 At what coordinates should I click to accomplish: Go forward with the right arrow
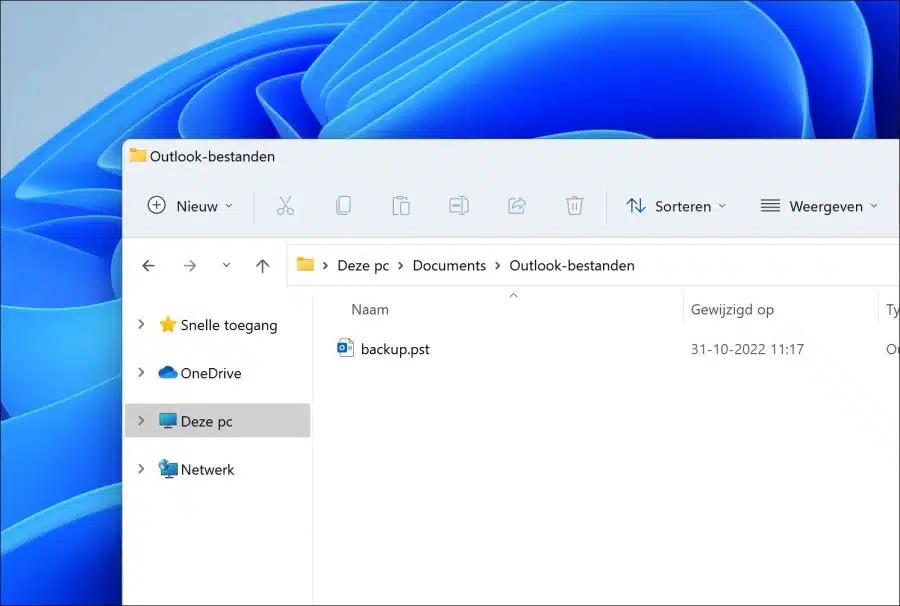tap(190, 266)
